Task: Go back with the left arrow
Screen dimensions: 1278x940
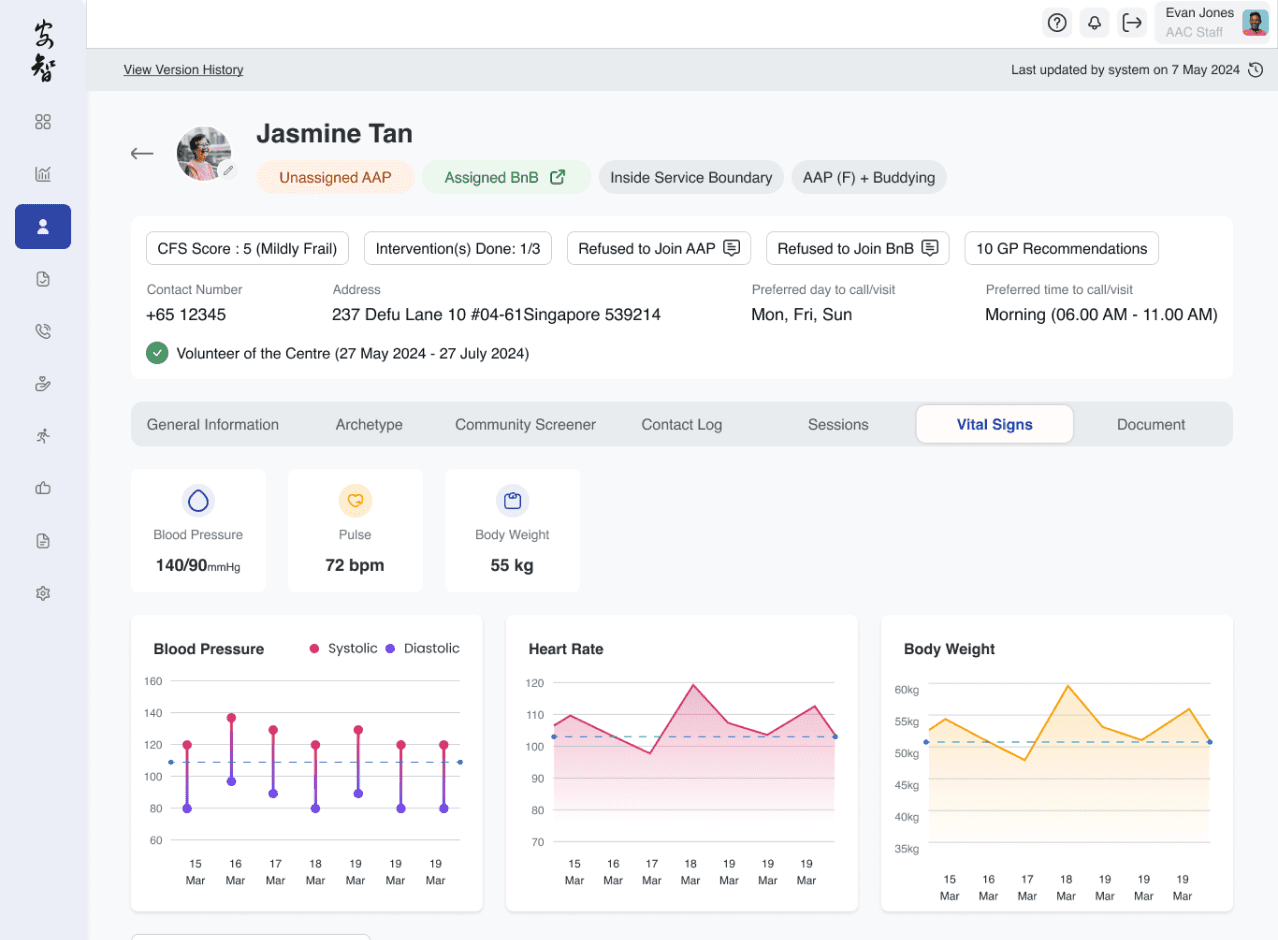Action: pyautogui.click(x=142, y=153)
